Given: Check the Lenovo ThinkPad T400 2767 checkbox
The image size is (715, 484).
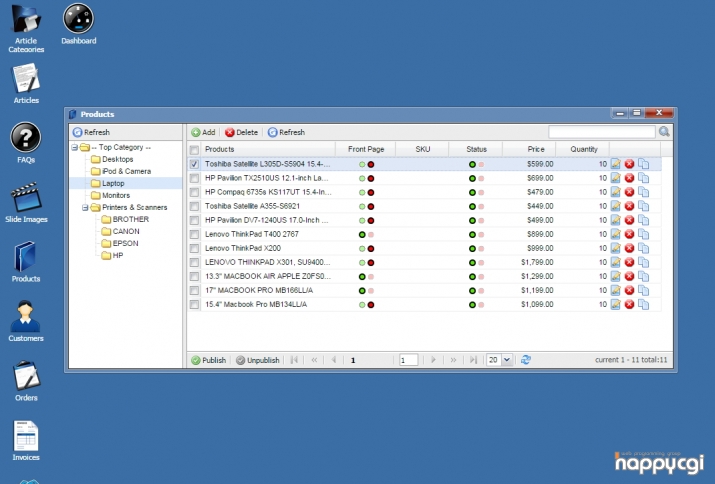Looking at the screenshot, I should [x=194, y=234].
